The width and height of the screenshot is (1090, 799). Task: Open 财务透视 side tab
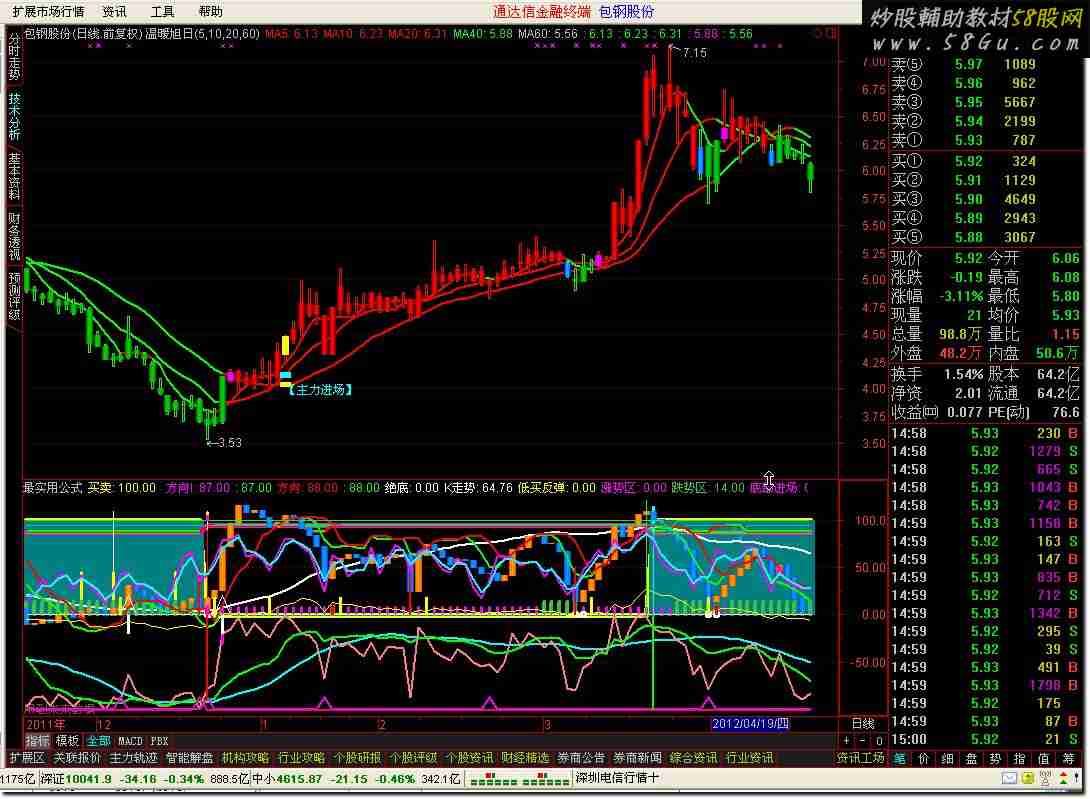(x=14, y=236)
